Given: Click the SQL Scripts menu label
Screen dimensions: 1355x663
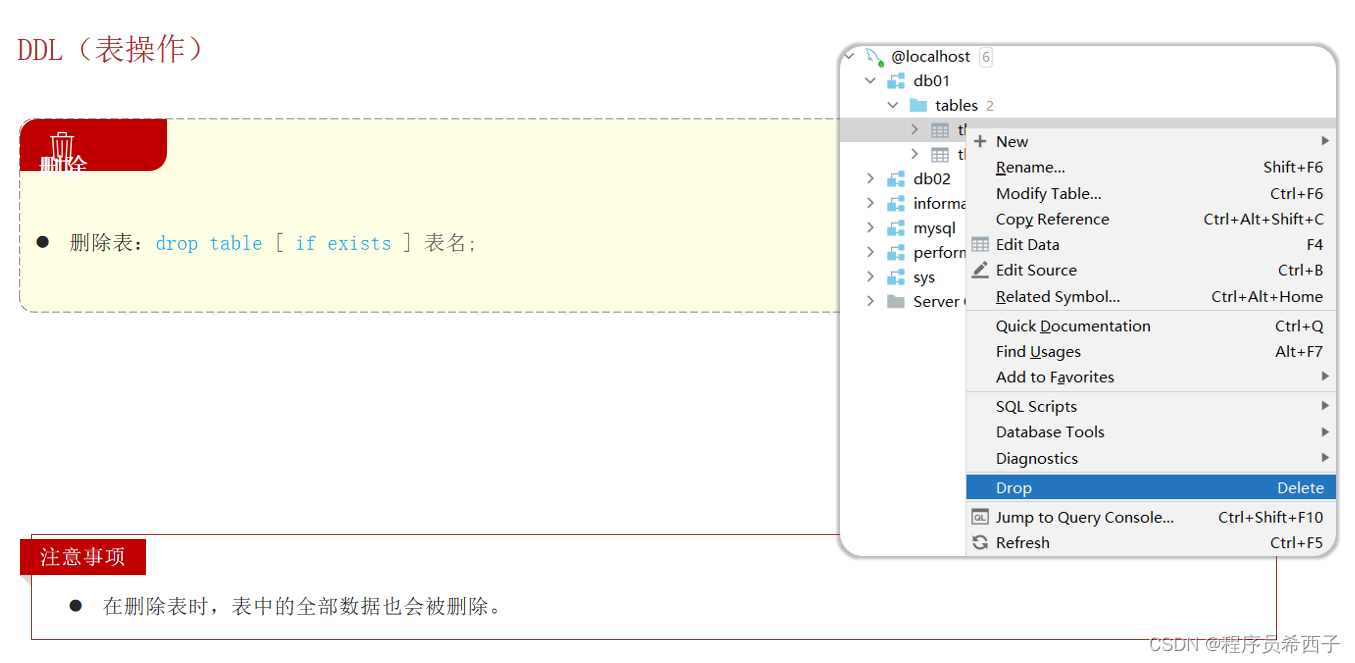Looking at the screenshot, I should (x=1036, y=407).
